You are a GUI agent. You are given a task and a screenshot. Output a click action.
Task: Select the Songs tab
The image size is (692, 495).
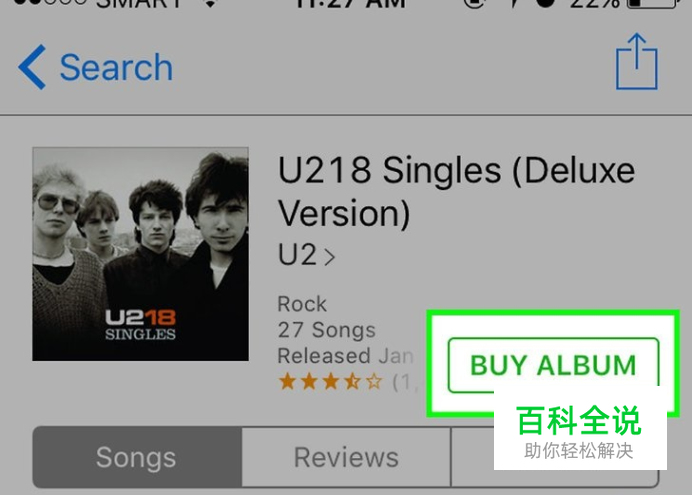click(x=137, y=457)
